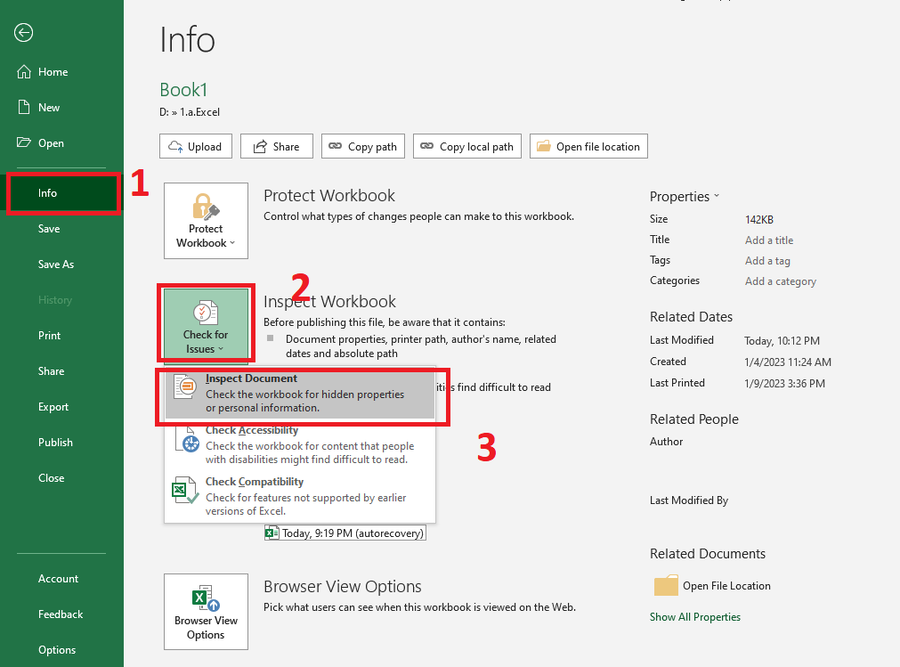Select Inspect Document from the menu
The image size is (900, 667).
point(302,393)
